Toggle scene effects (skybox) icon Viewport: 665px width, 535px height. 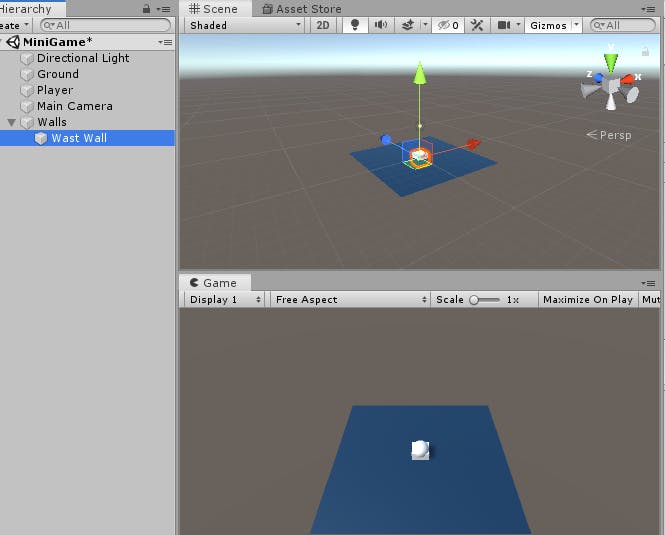coord(408,25)
